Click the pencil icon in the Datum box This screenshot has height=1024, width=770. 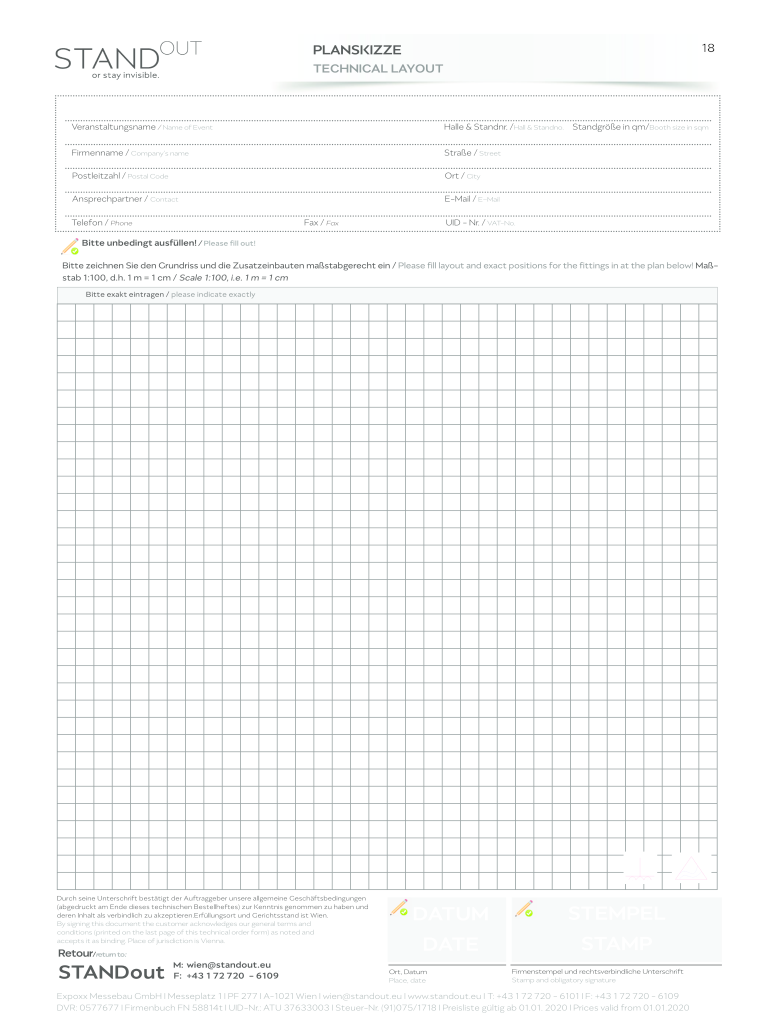coord(400,908)
